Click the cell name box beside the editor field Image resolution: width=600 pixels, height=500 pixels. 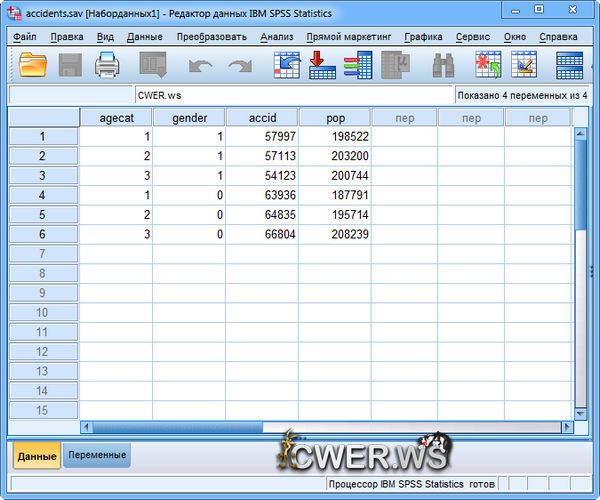(x=70, y=95)
